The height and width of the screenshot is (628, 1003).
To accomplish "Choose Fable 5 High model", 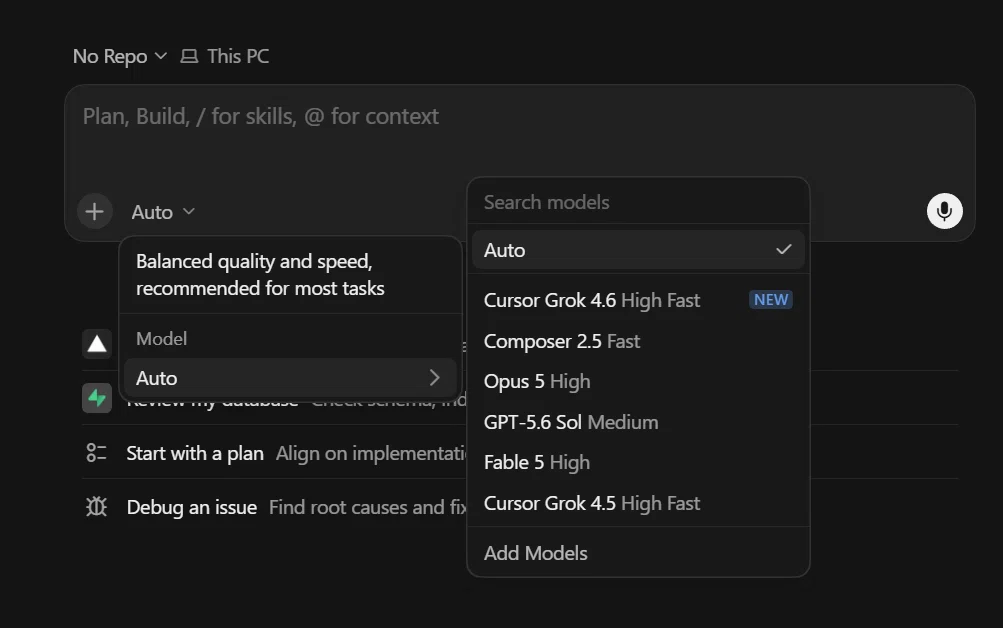I will (638, 462).
